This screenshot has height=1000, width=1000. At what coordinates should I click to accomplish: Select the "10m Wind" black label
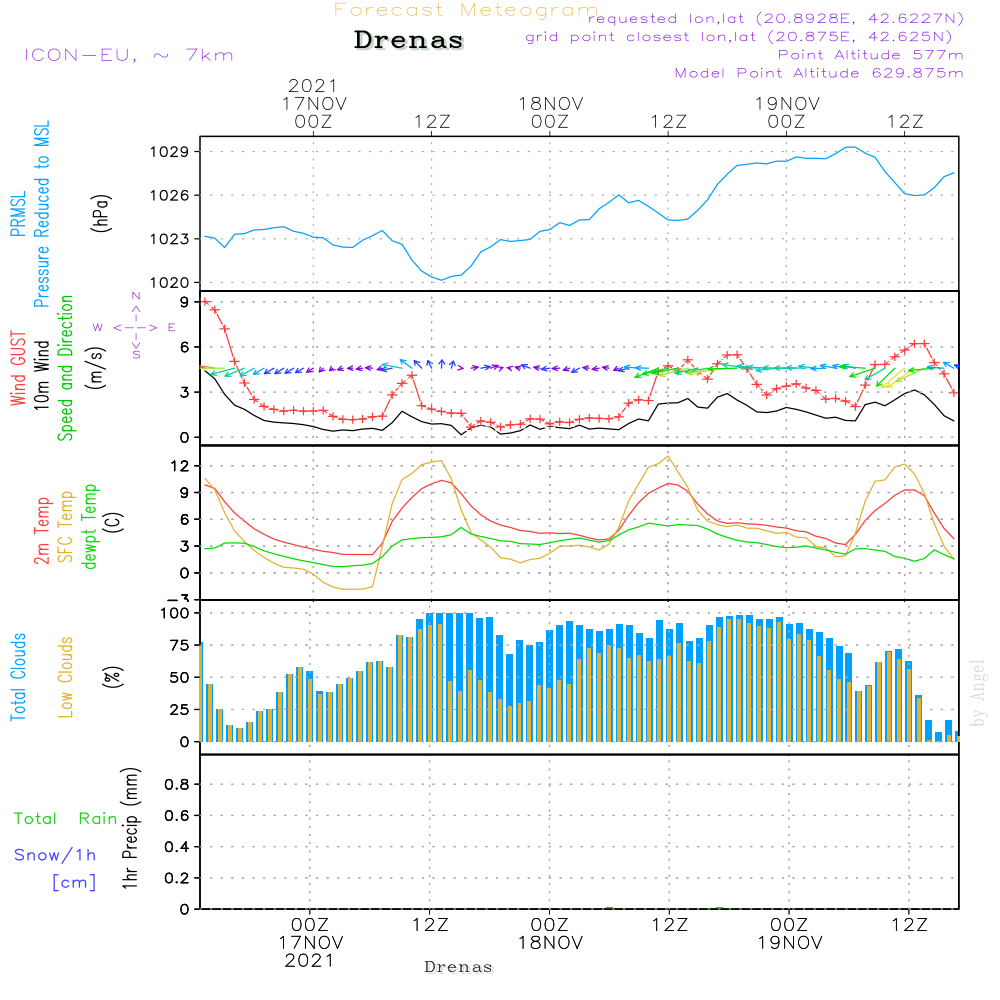[x=41, y=375]
